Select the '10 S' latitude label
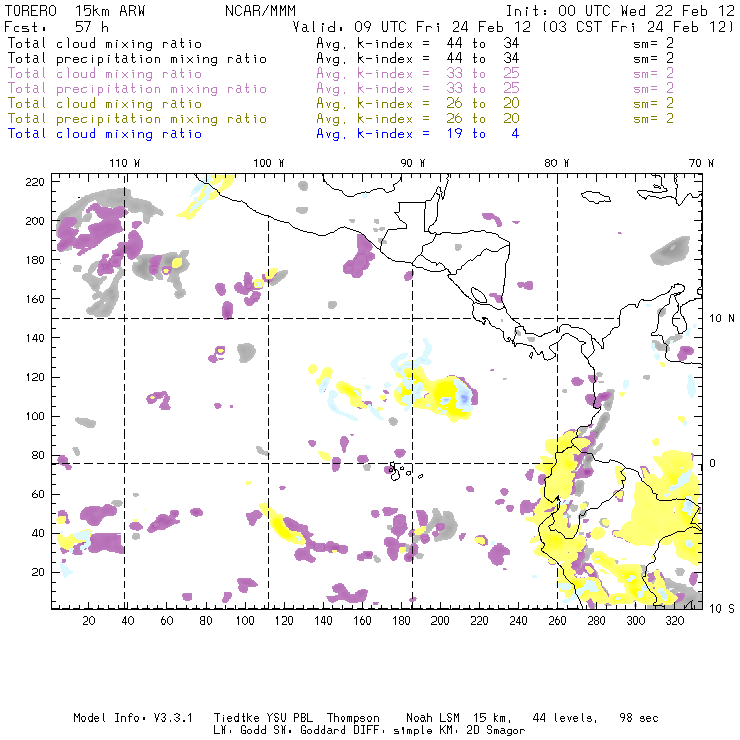Screen dimensions: 740x740 tap(722, 609)
